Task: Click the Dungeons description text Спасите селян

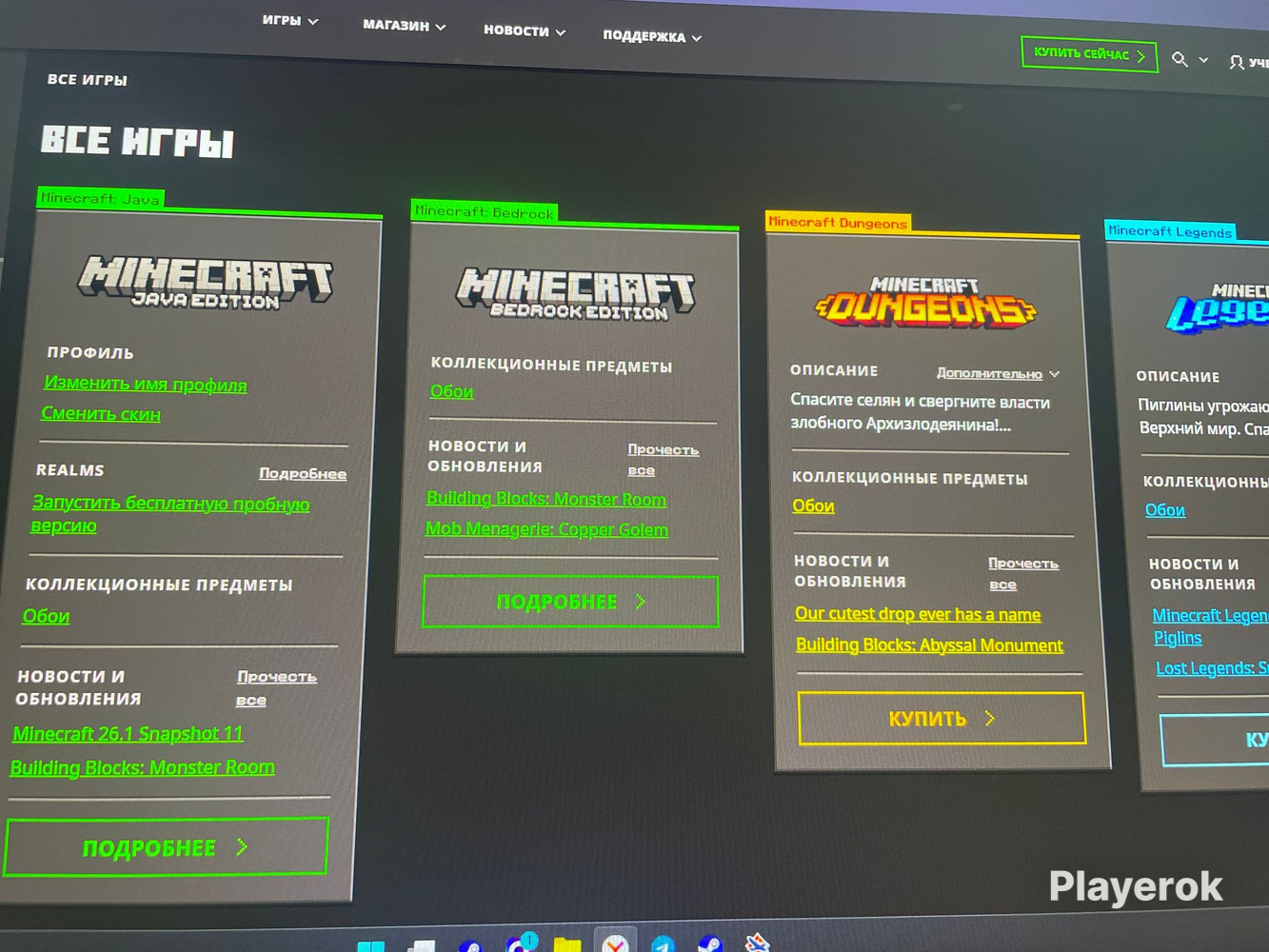Action: [x=920, y=412]
